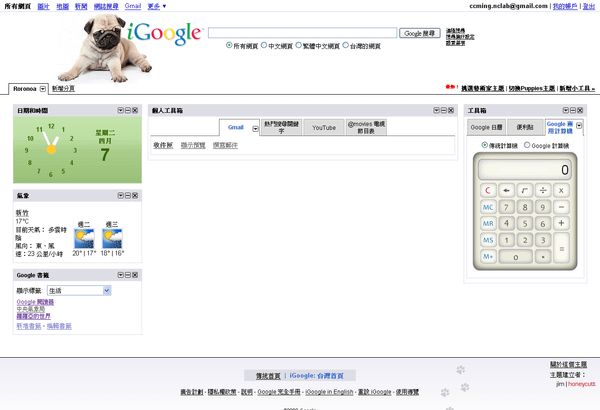600x410 pixels.
Task: Click the calculator plus key
Action: coord(561,223)
